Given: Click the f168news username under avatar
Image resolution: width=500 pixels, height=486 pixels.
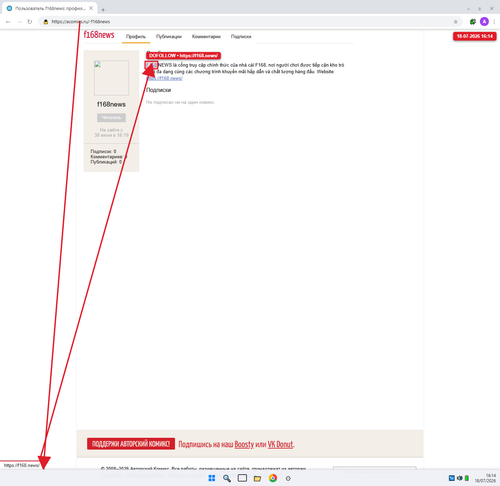Looking at the screenshot, I should 111,104.
